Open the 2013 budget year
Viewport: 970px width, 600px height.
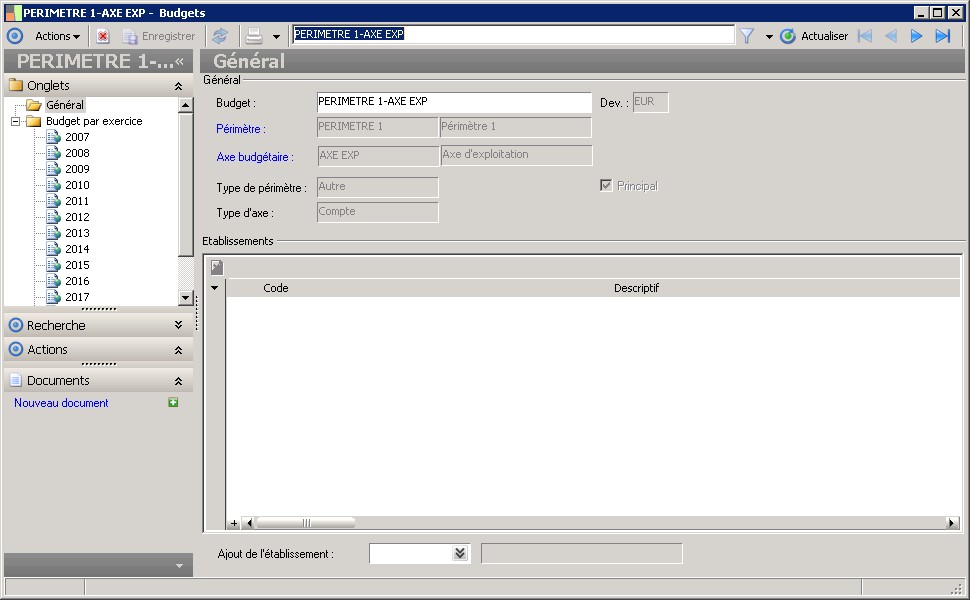pyautogui.click(x=77, y=233)
